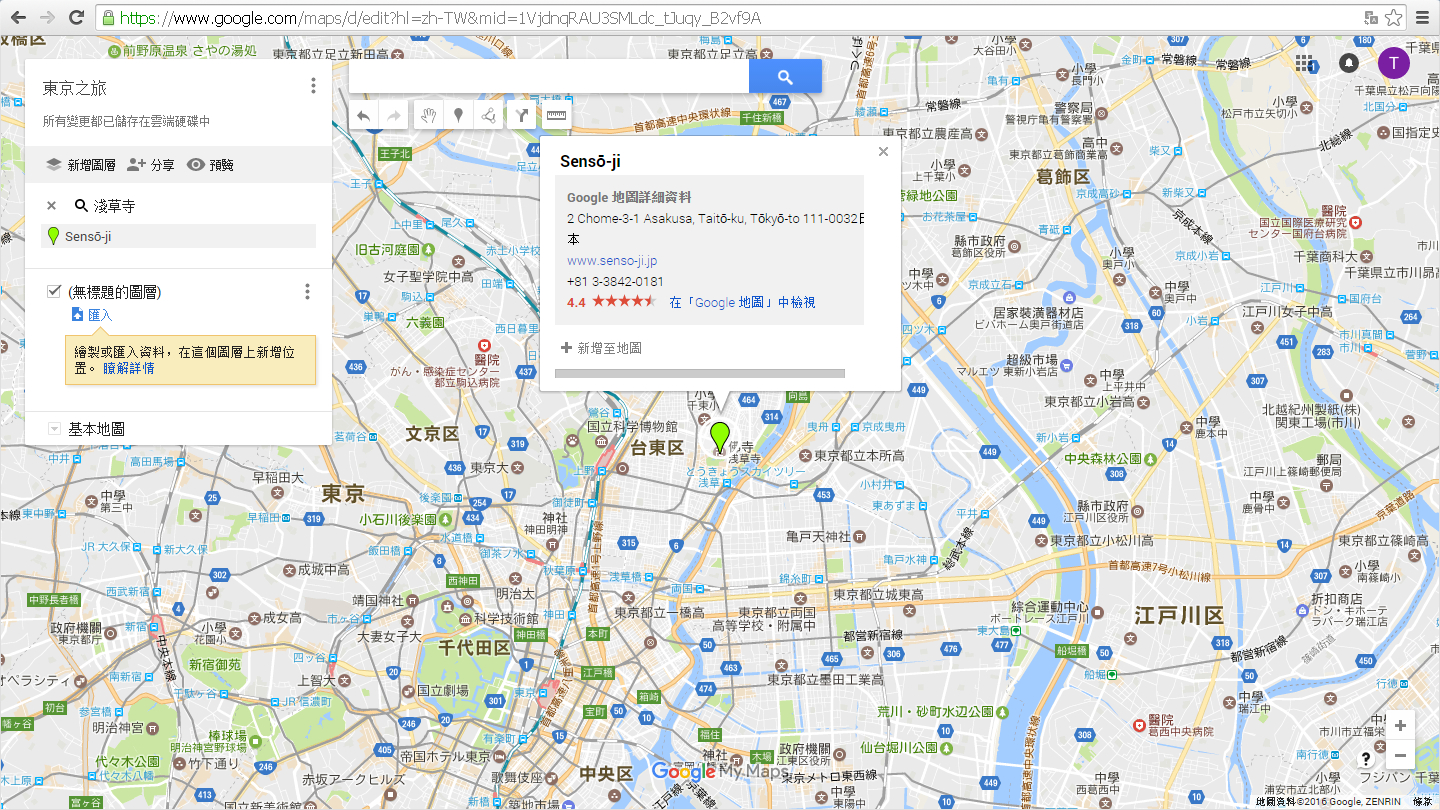1440x810 pixels.
Task: Click the blue search magnifier button
Action: tap(785, 76)
